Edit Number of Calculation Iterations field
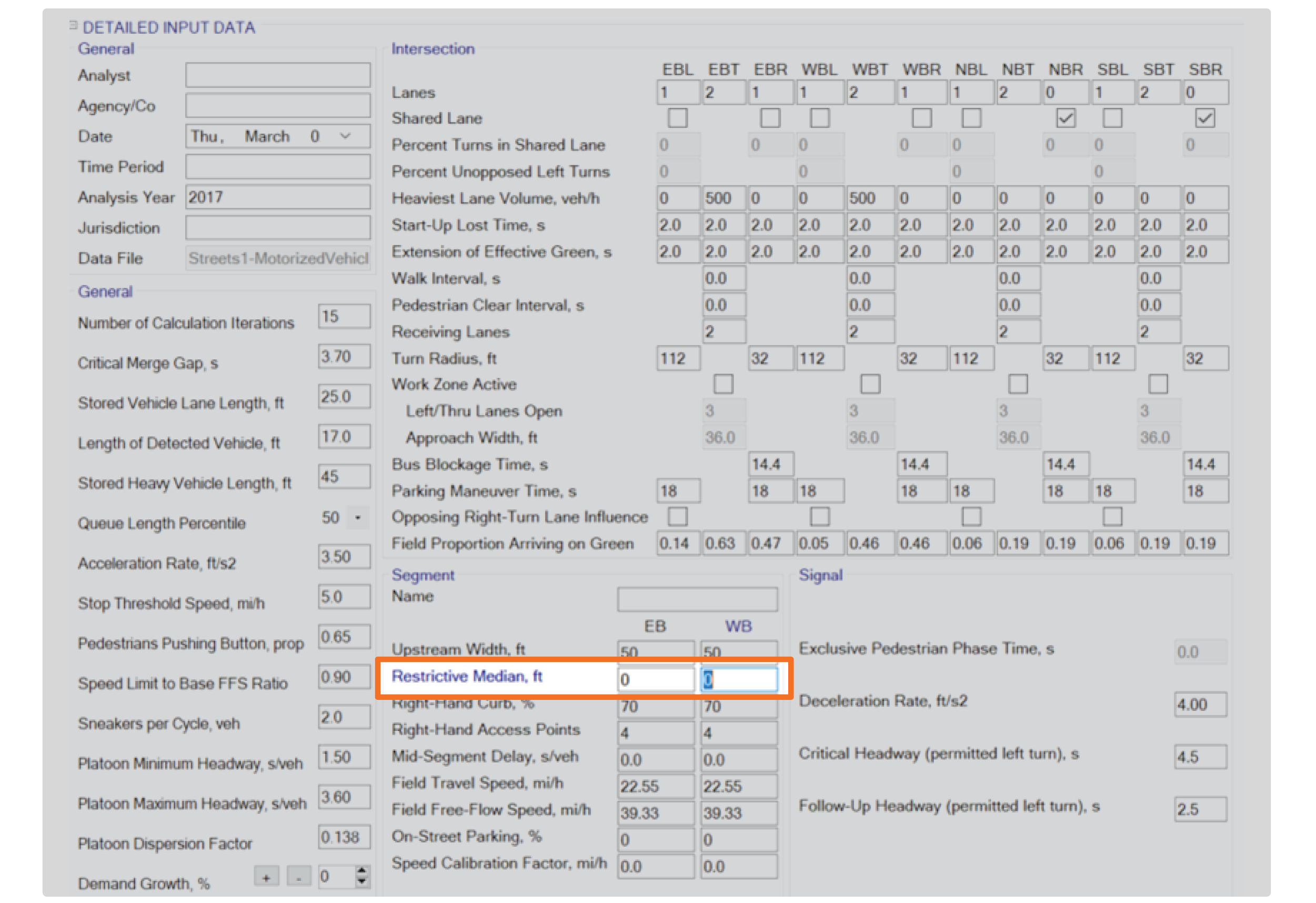The image size is (1316, 903). [x=344, y=316]
